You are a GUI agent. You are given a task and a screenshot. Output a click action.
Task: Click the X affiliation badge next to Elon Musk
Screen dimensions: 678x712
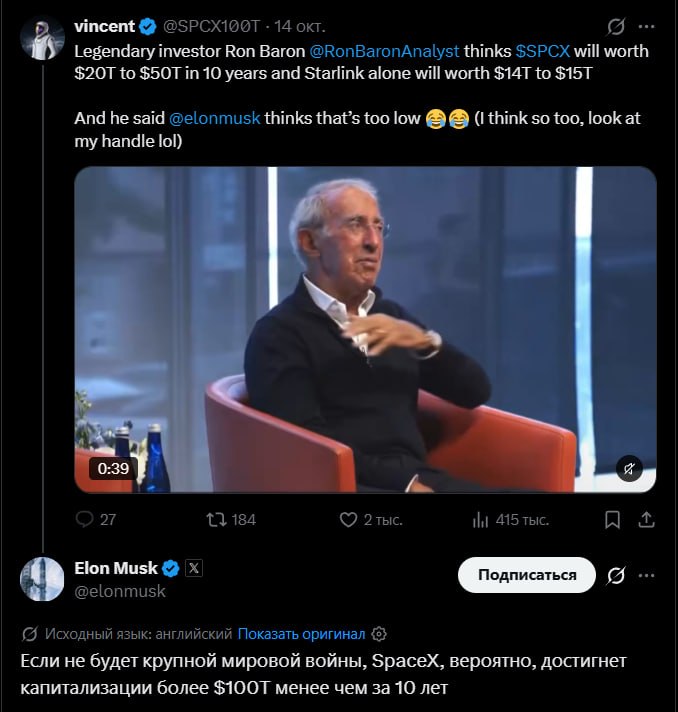pyautogui.click(x=194, y=568)
